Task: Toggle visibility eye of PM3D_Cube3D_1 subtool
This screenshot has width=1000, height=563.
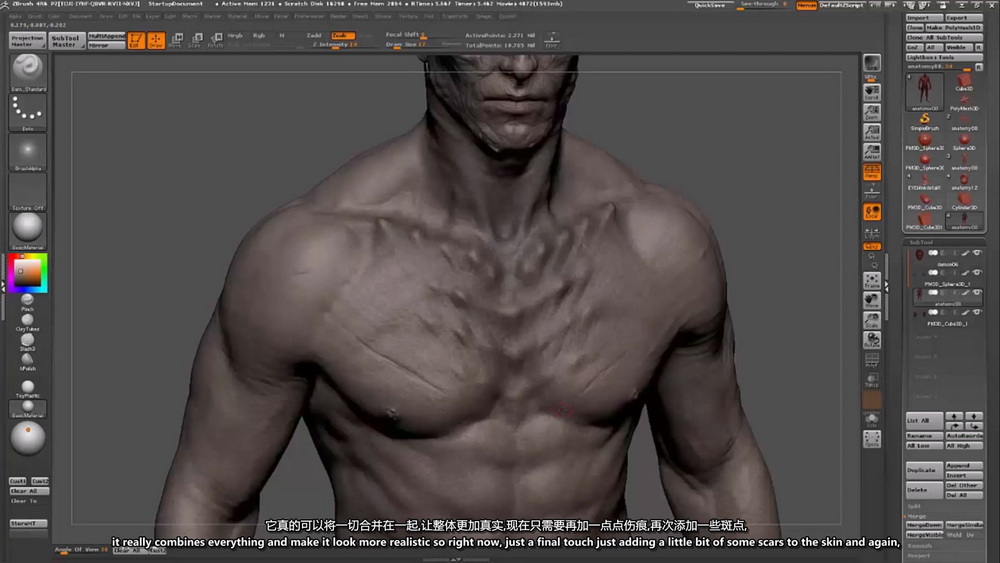Action: (x=977, y=312)
